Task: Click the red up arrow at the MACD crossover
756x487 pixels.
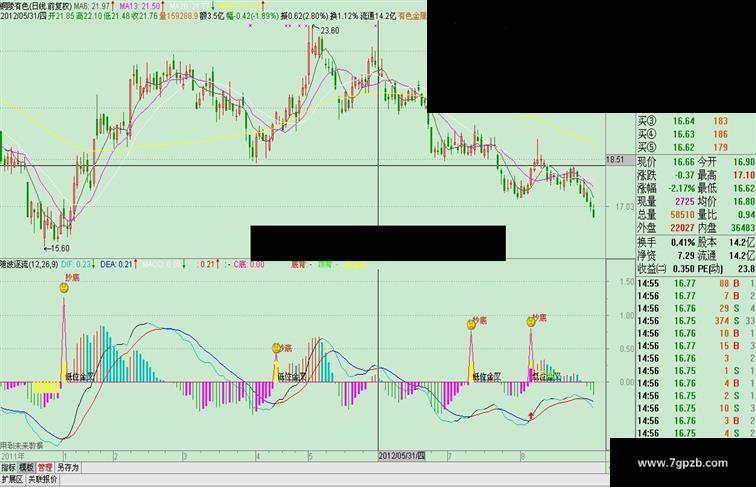Action: click(x=531, y=415)
